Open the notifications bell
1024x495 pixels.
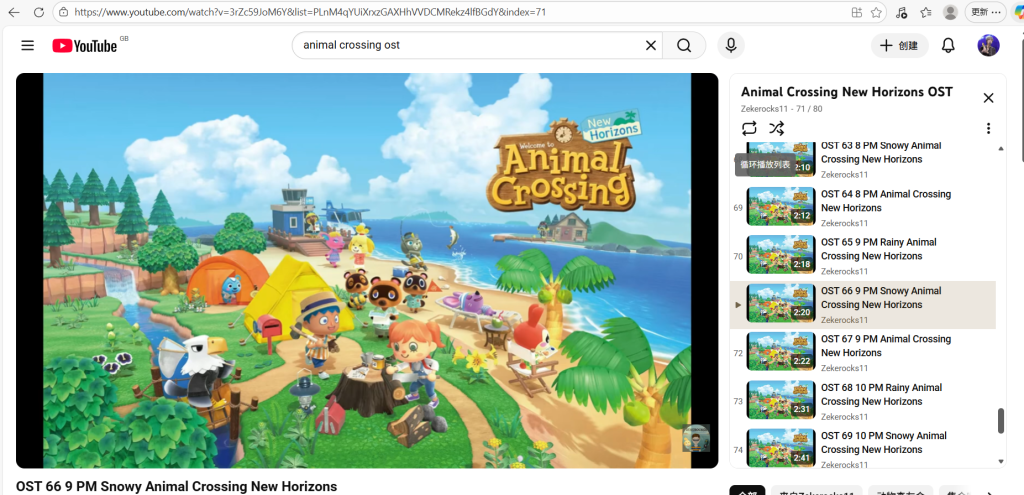(x=948, y=45)
